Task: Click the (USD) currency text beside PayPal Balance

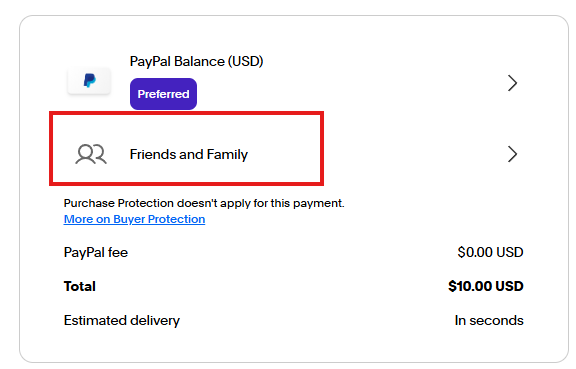Action: [x=246, y=61]
